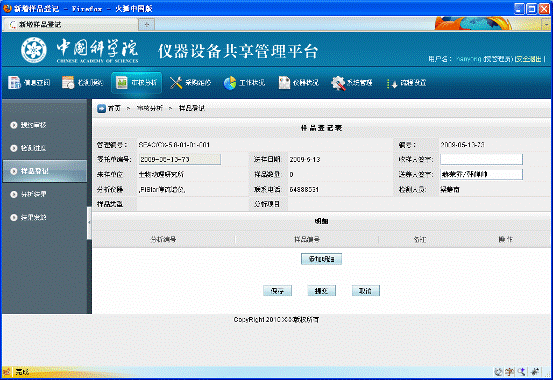The height and width of the screenshot is (380, 553).
Task: Open the new tab plus button
Action: point(147,24)
